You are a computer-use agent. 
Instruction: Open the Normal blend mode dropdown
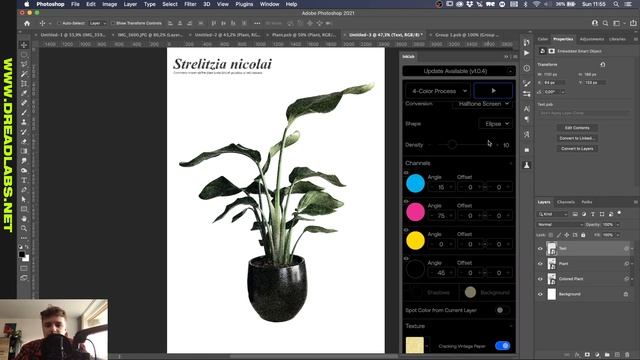pyautogui.click(x=560, y=224)
